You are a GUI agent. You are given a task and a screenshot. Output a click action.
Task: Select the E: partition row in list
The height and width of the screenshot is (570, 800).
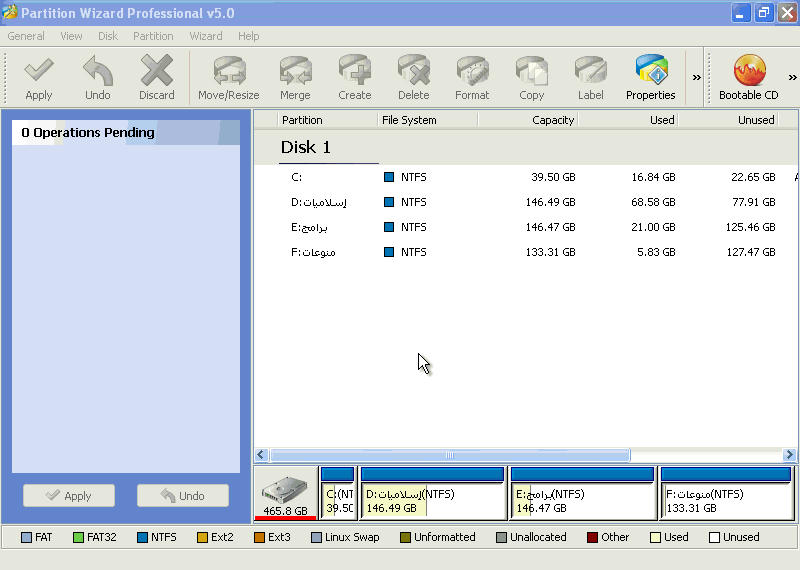tap(526, 227)
